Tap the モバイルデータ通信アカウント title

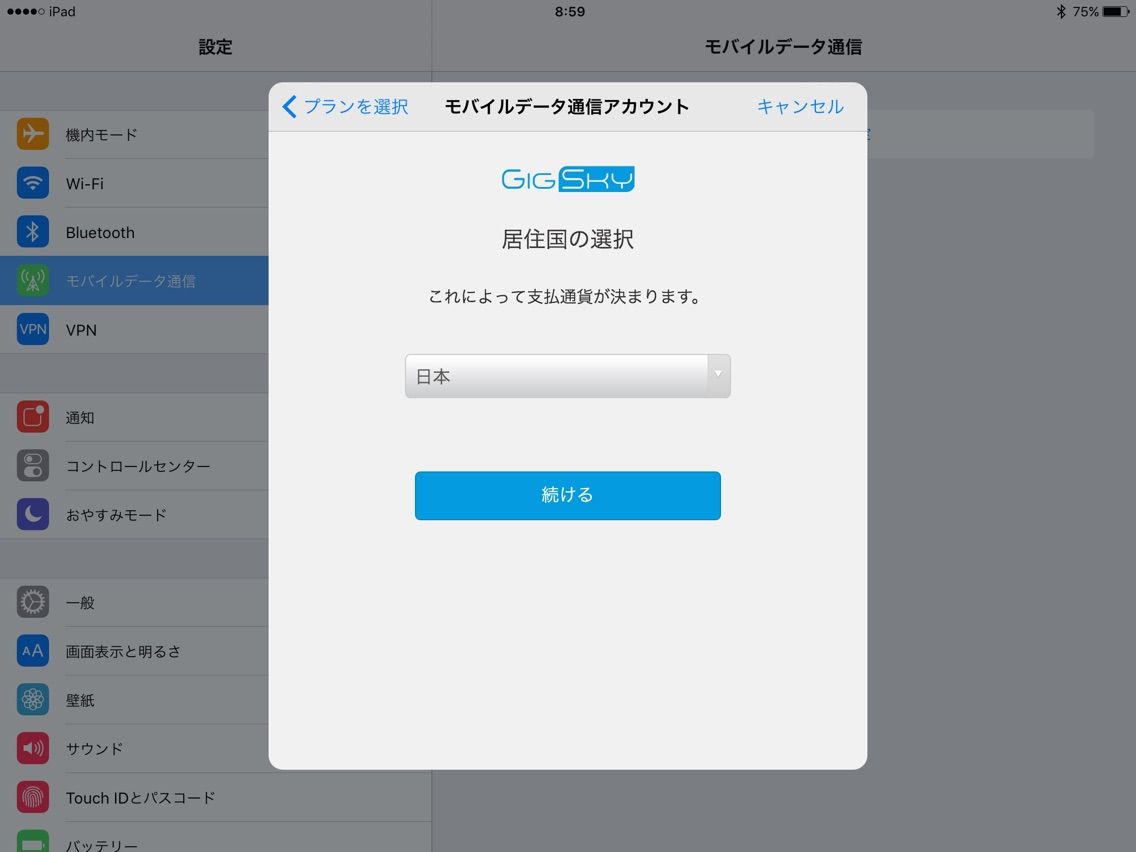[x=567, y=106]
